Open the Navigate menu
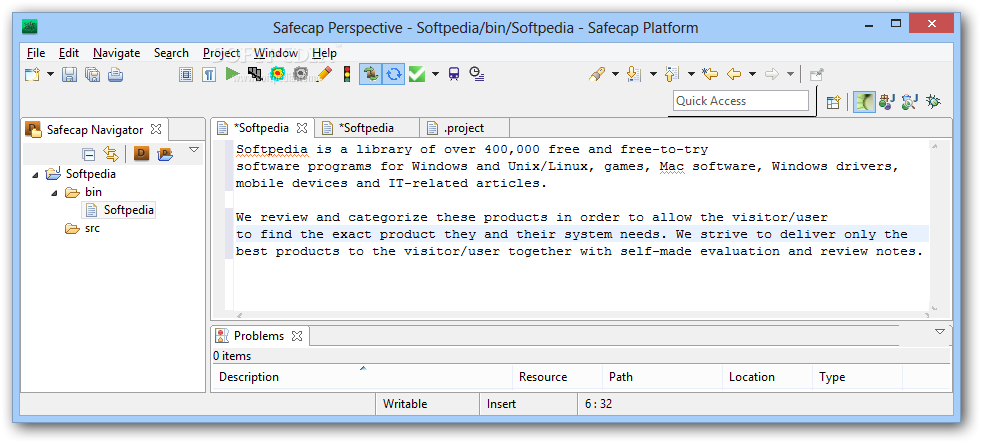The width and height of the screenshot is (981, 443). point(116,53)
